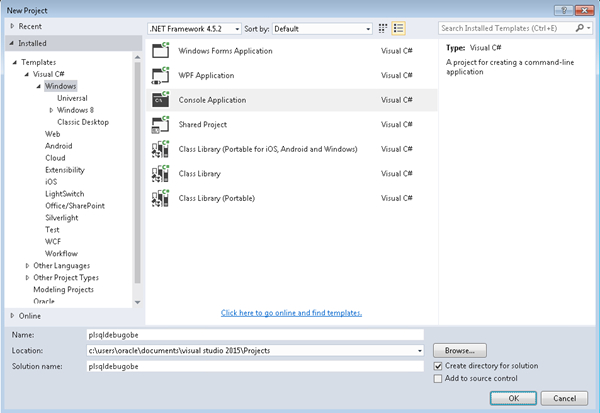Select the LightSwitch template category
Image resolution: width=600 pixels, height=413 pixels.
pyautogui.click(x=65, y=194)
